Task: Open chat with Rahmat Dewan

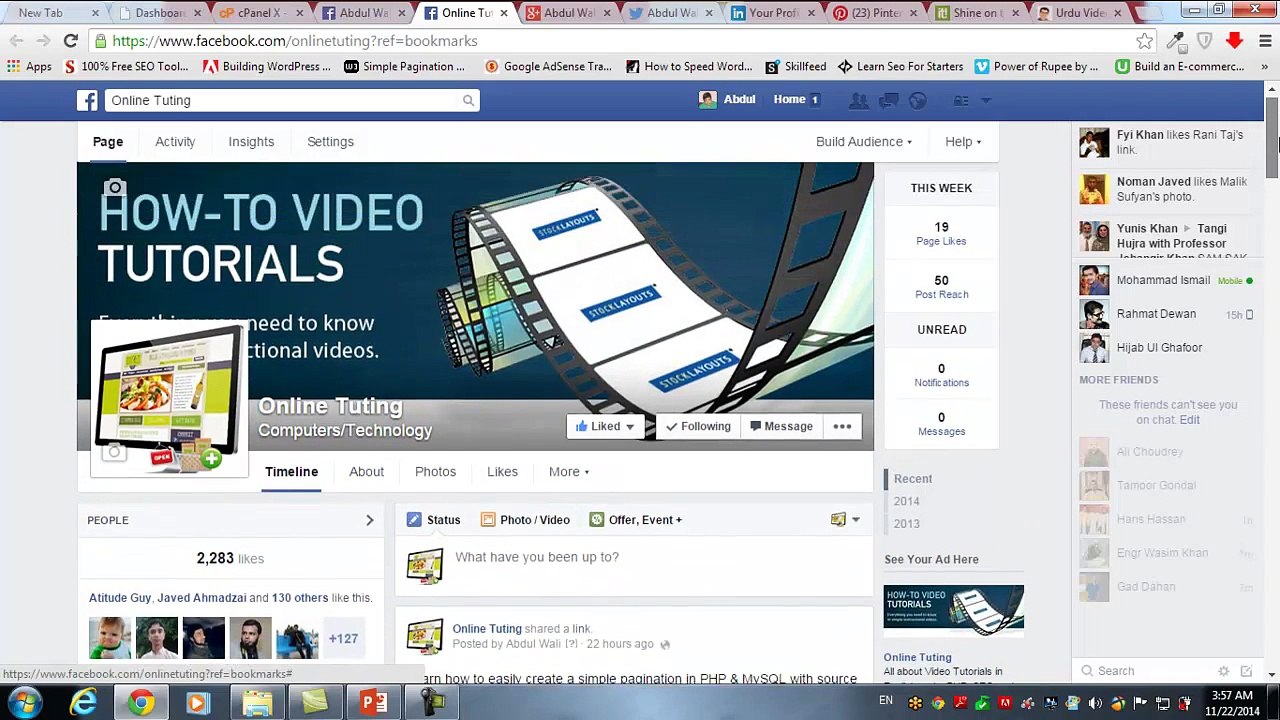Action: tap(1166, 314)
